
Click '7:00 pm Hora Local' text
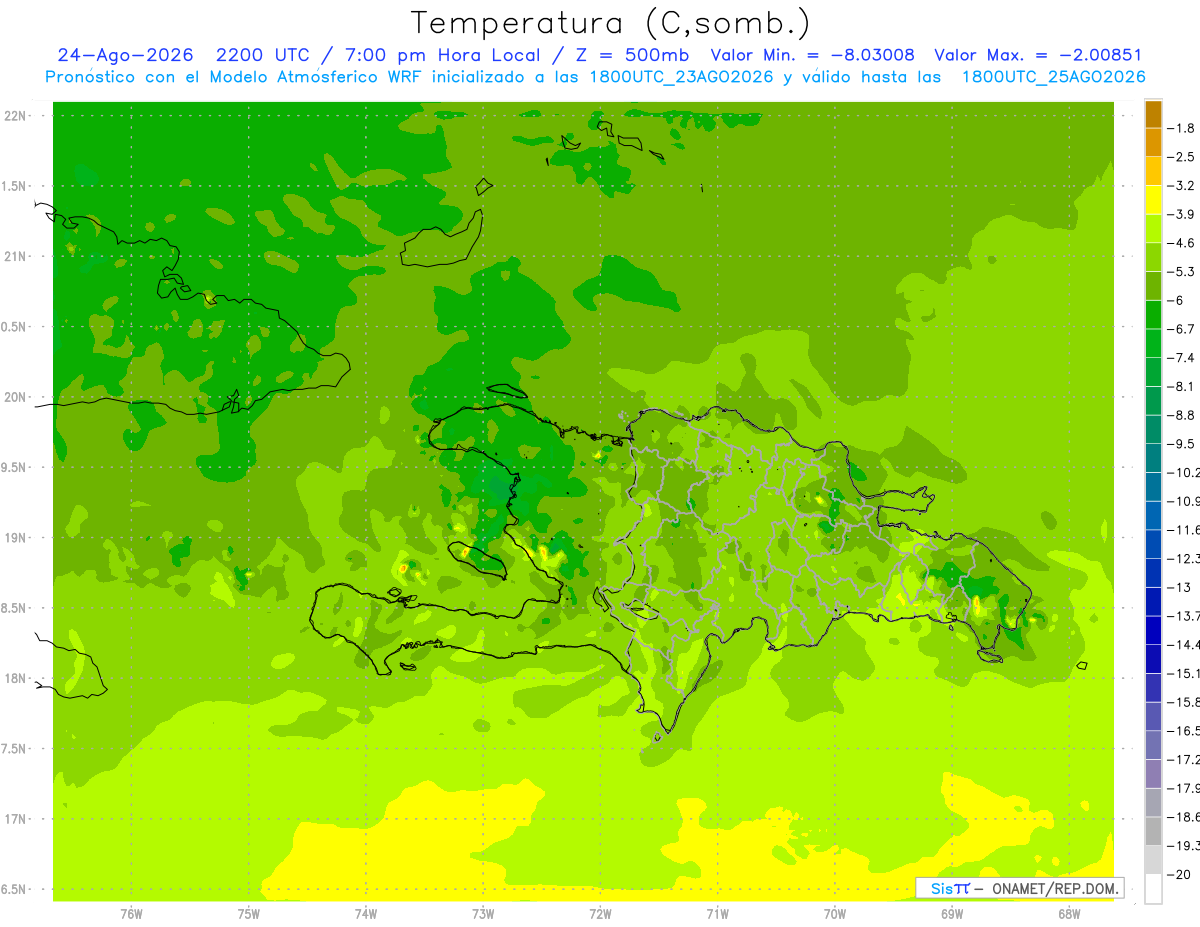[443, 56]
